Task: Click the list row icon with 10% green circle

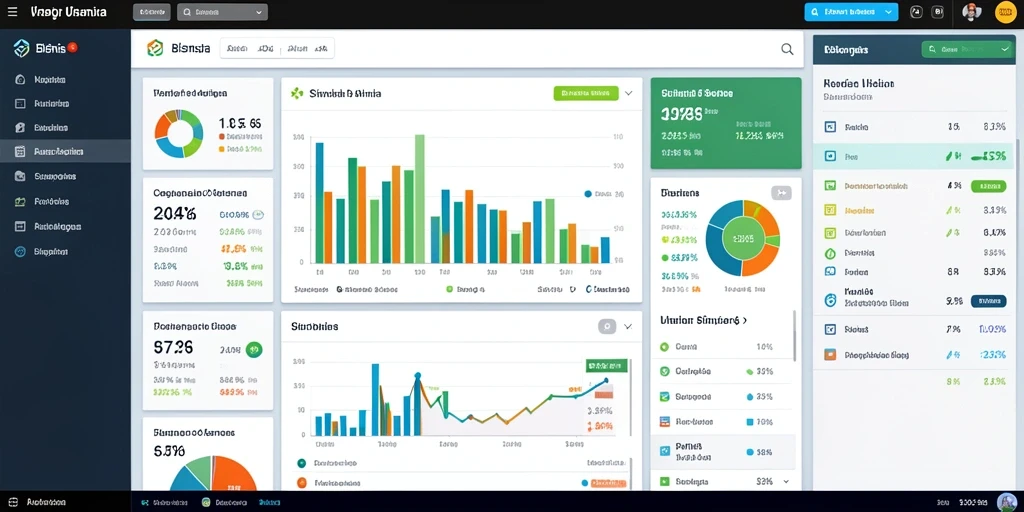Action: (x=665, y=347)
